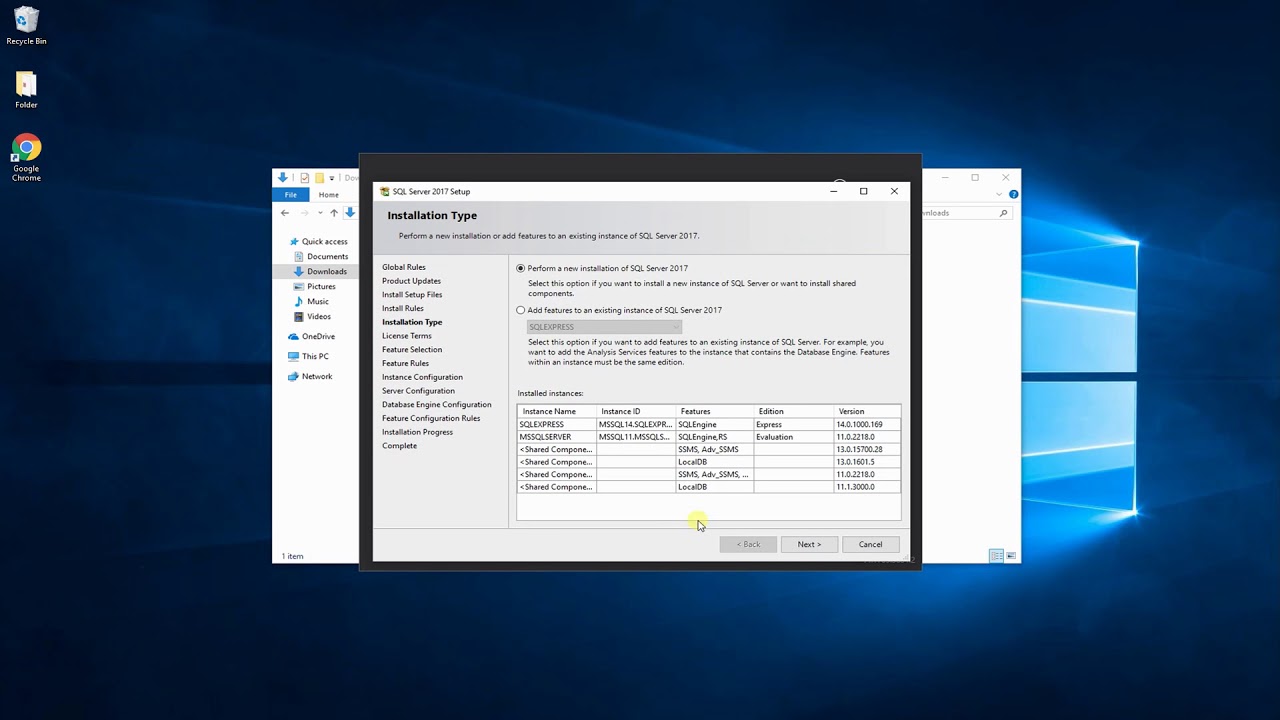Viewport: 1280px width, 720px height.
Task: Click the Version column header
Action: pos(867,411)
